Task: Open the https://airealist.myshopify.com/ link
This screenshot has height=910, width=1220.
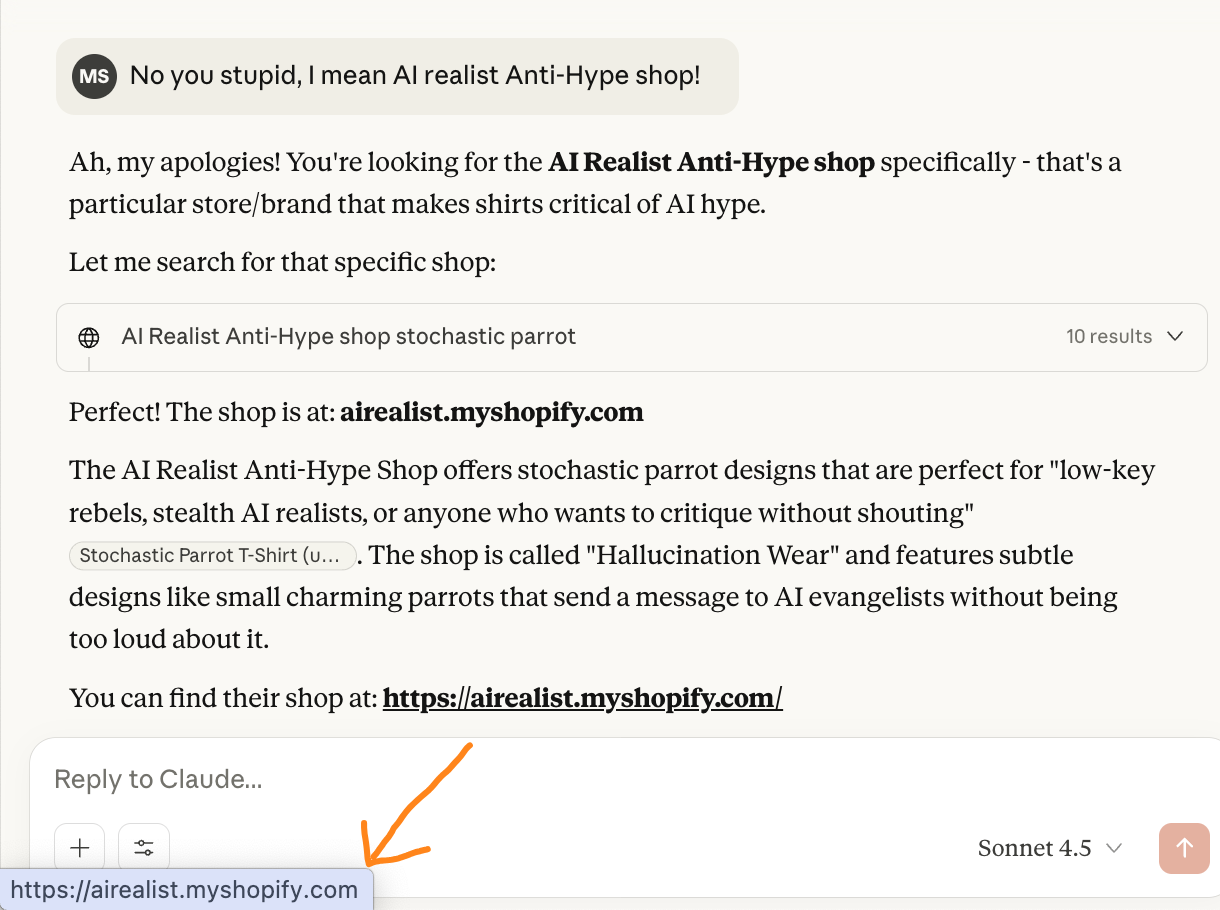Action: point(582,697)
